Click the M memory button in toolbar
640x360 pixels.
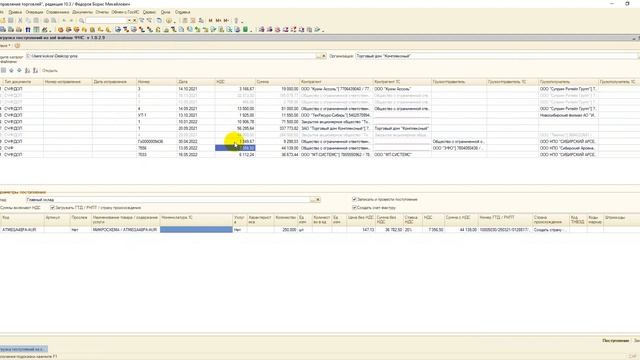pos(211,20)
